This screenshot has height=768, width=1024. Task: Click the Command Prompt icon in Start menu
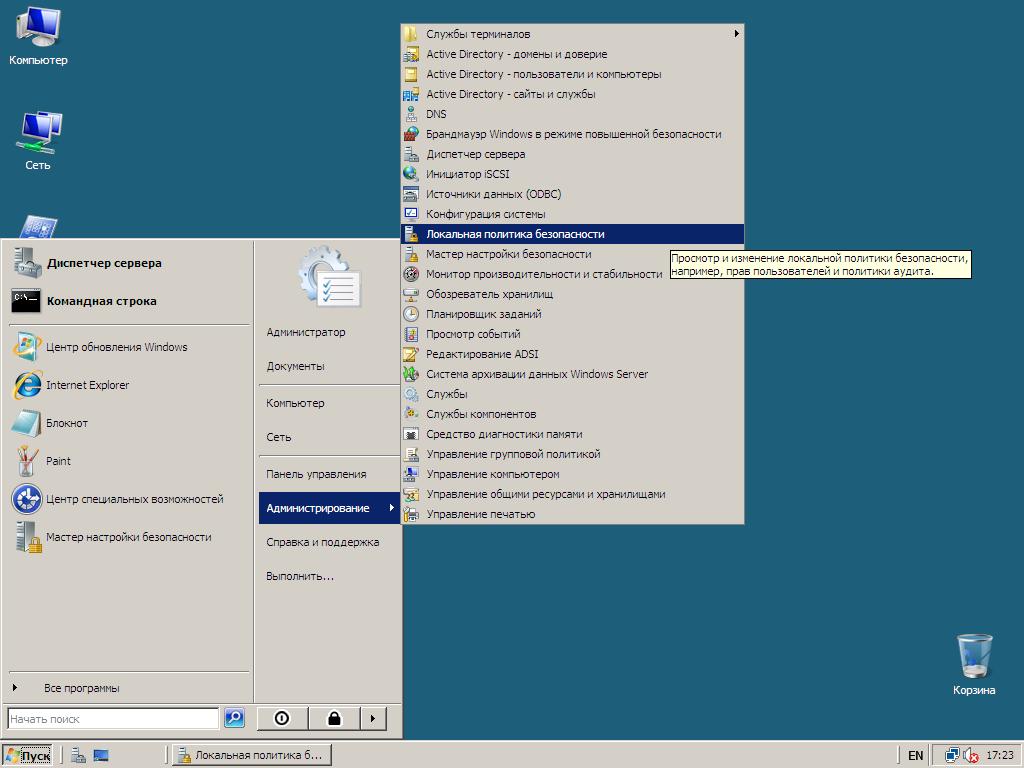(x=26, y=301)
